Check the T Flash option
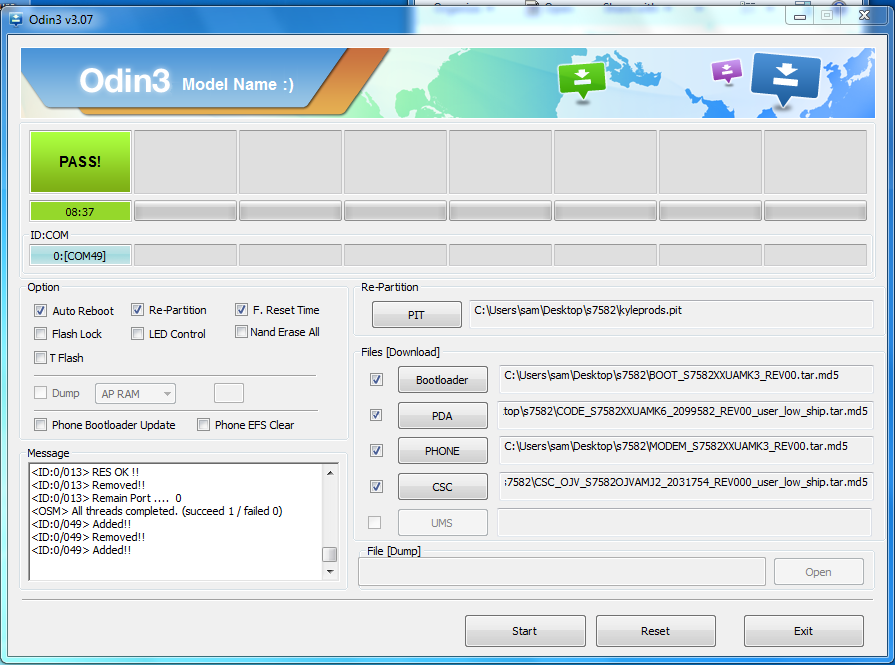895x665 pixels. 41,357
